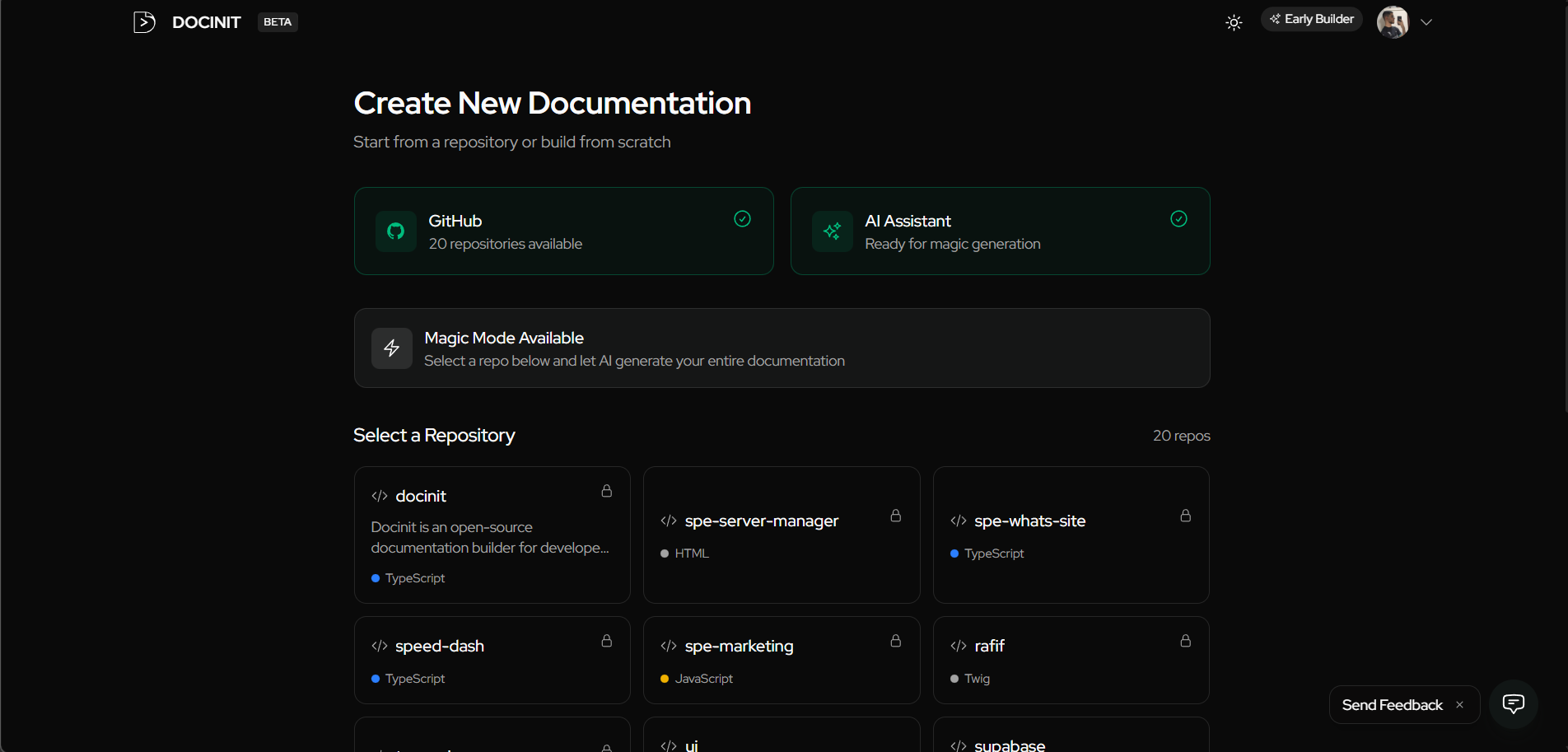Click the BETA badge next to DOCINIT
This screenshot has width=1568, height=752.
(277, 21)
